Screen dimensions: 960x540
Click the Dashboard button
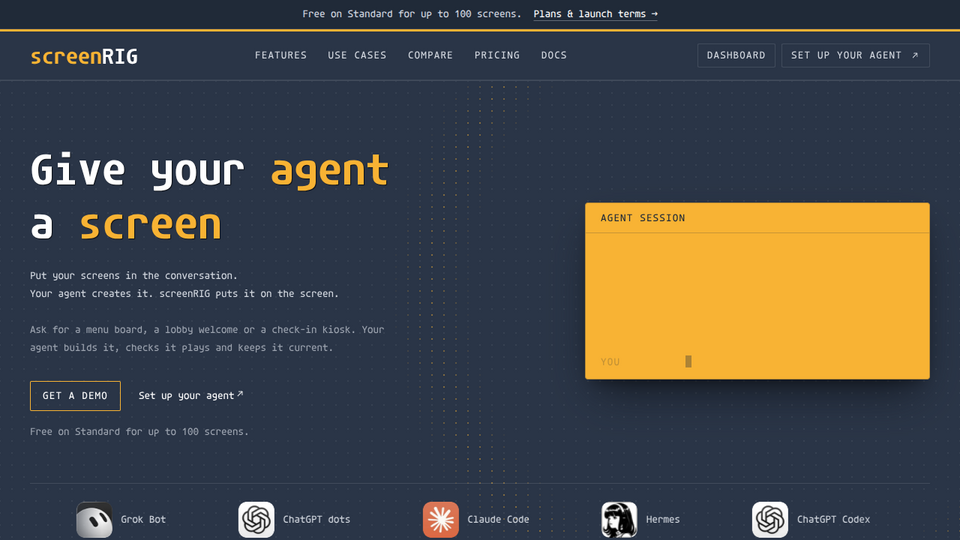[736, 55]
